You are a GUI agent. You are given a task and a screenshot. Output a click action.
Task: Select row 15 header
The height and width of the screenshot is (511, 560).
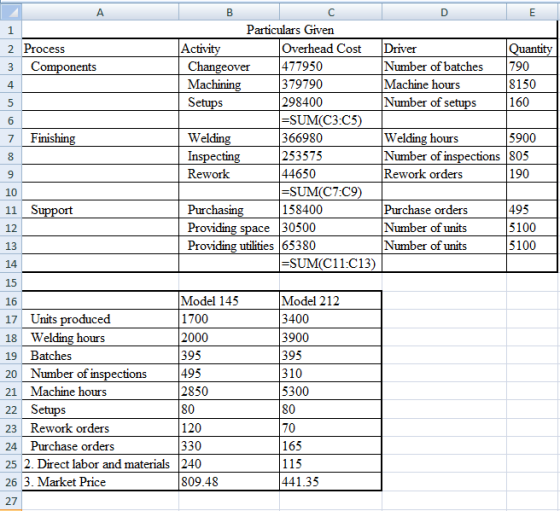(11, 282)
